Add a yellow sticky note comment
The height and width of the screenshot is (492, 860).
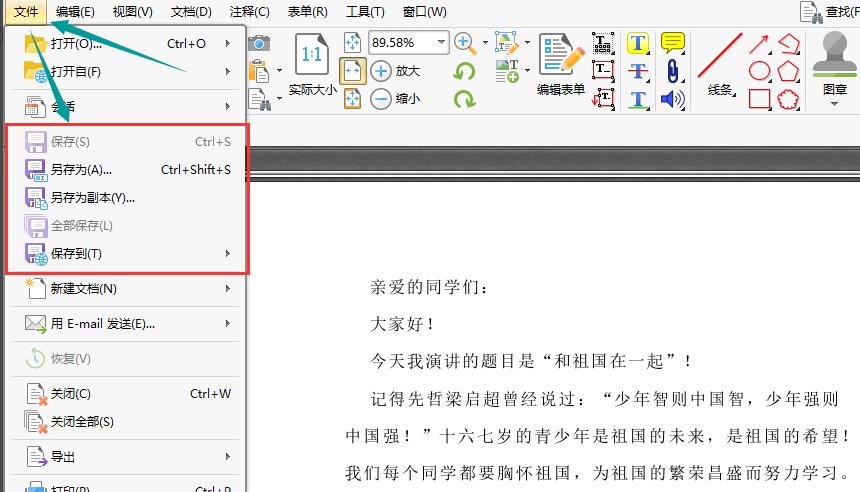(x=672, y=43)
